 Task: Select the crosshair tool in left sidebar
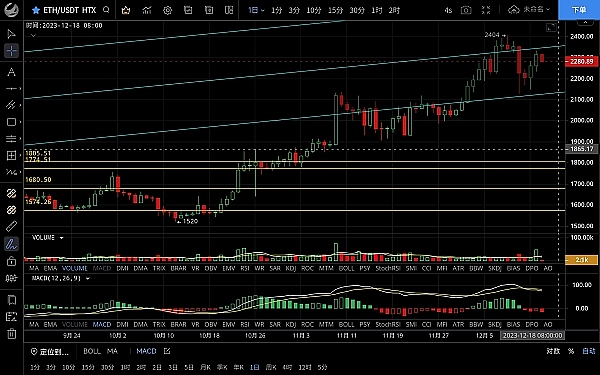pos(11,51)
